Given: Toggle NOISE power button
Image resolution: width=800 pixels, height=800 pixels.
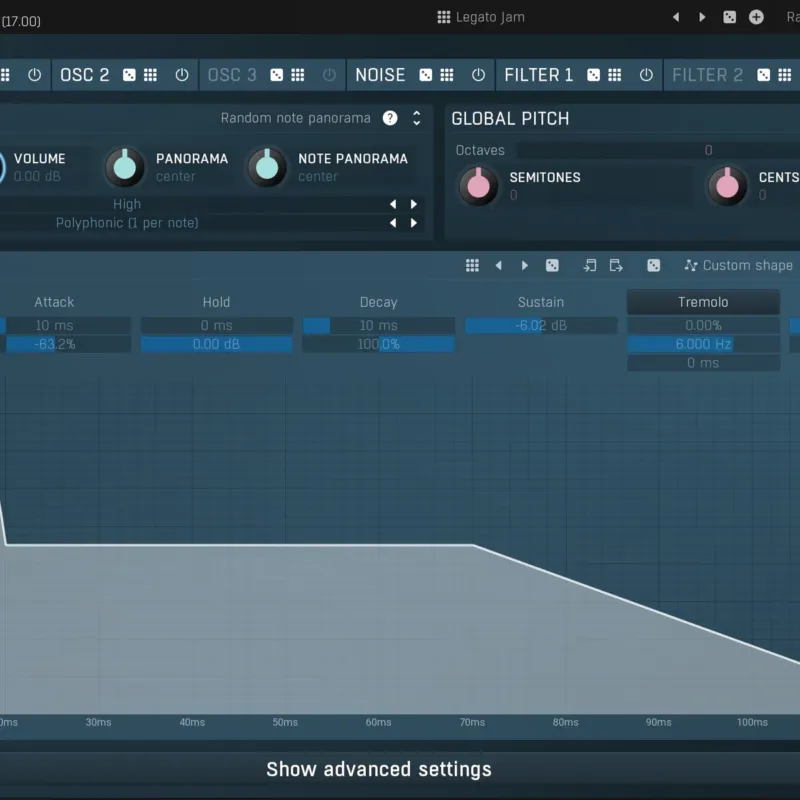Looking at the screenshot, I should tap(478, 75).
